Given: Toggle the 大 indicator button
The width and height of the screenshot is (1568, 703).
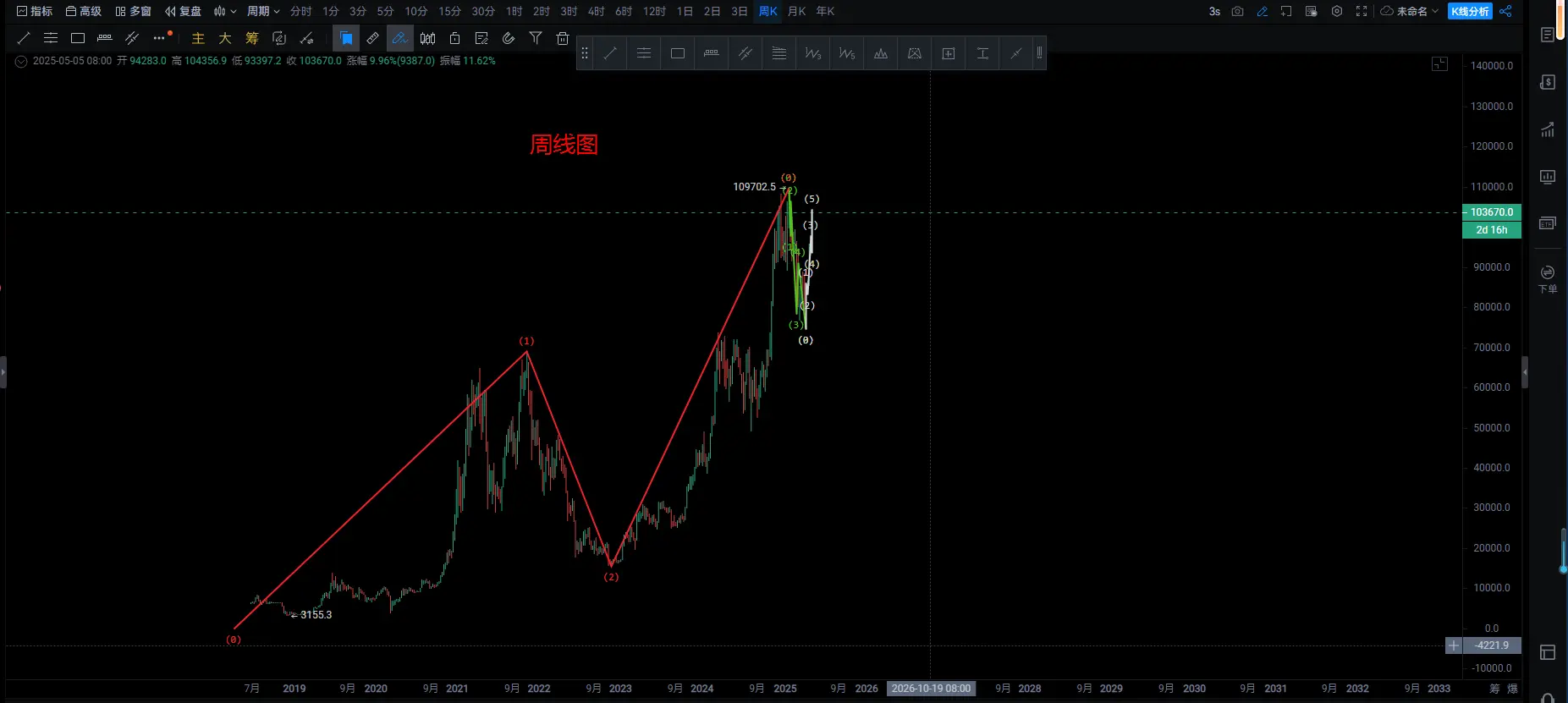Looking at the screenshot, I should pyautogui.click(x=225, y=38).
